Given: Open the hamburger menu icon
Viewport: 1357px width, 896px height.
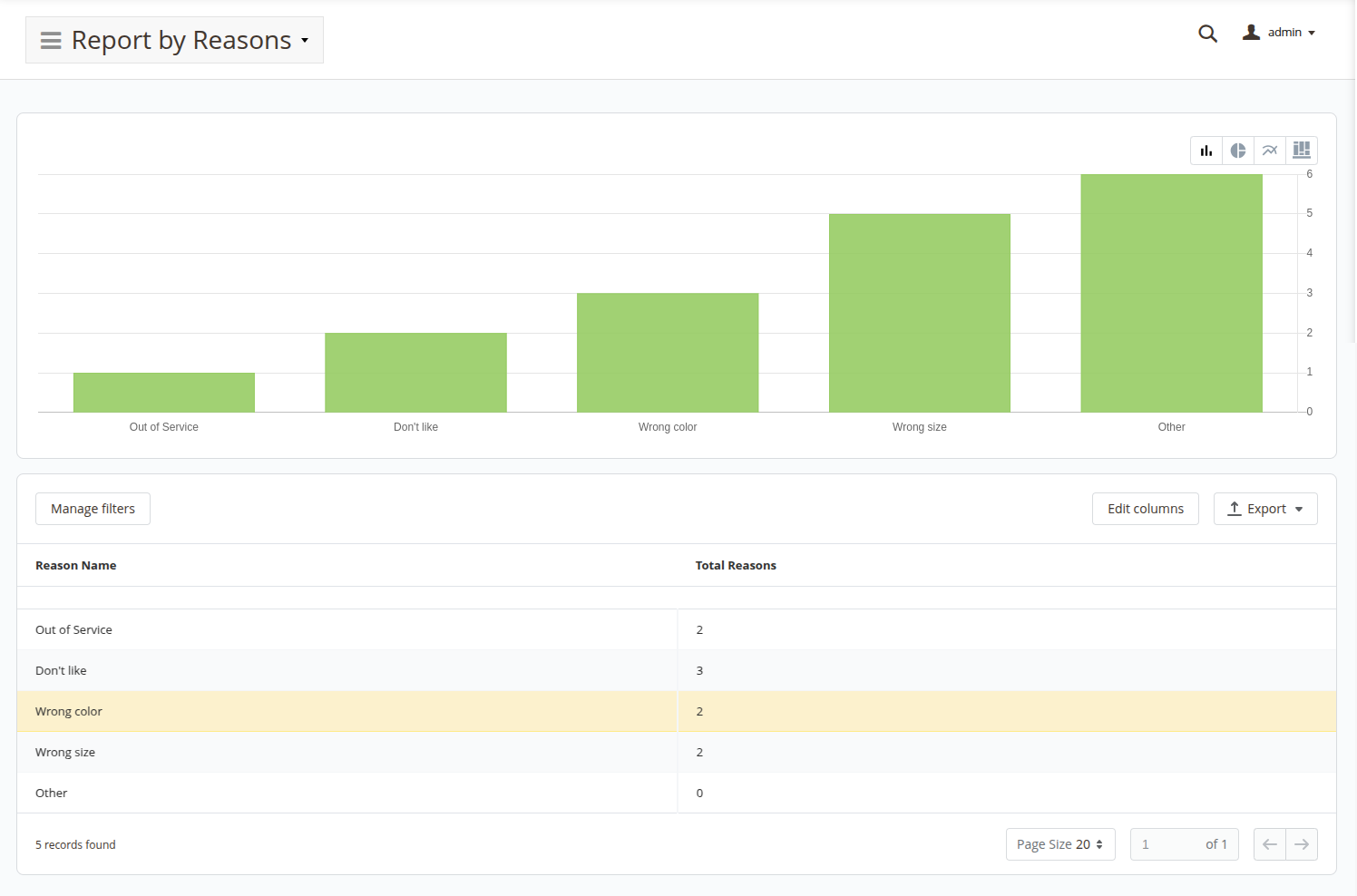Looking at the screenshot, I should click(x=51, y=41).
